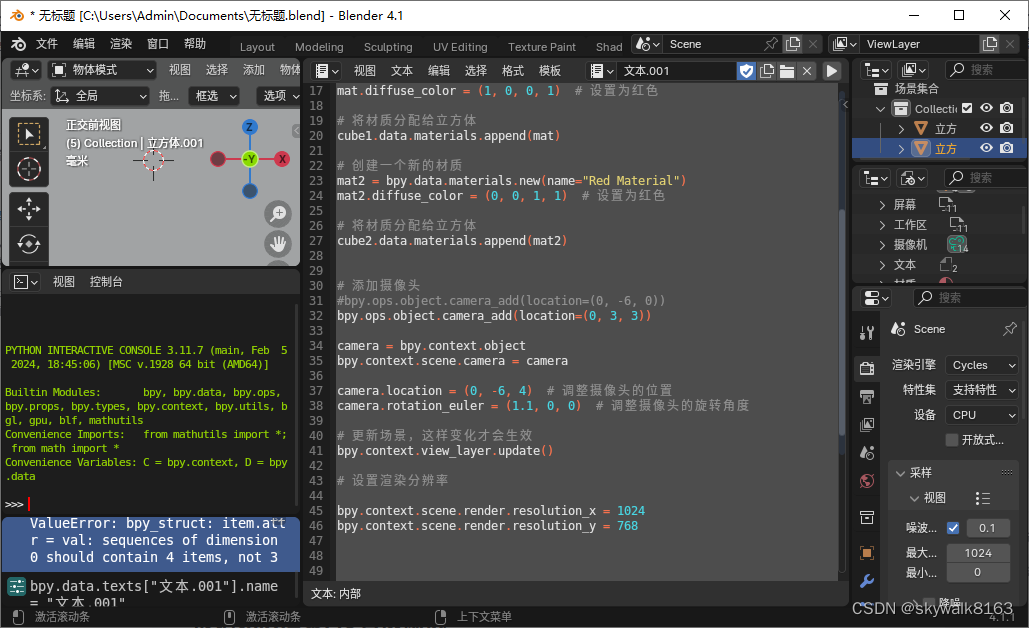Viewport: 1029px width, 628px height.
Task: Click the new text copy icon
Action: [766, 71]
